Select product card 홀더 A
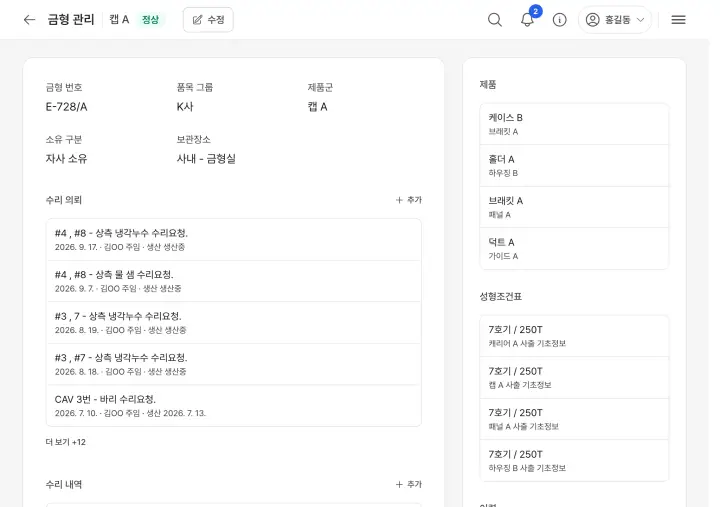The height and width of the screenshot is (507, 720). (574, 166)
